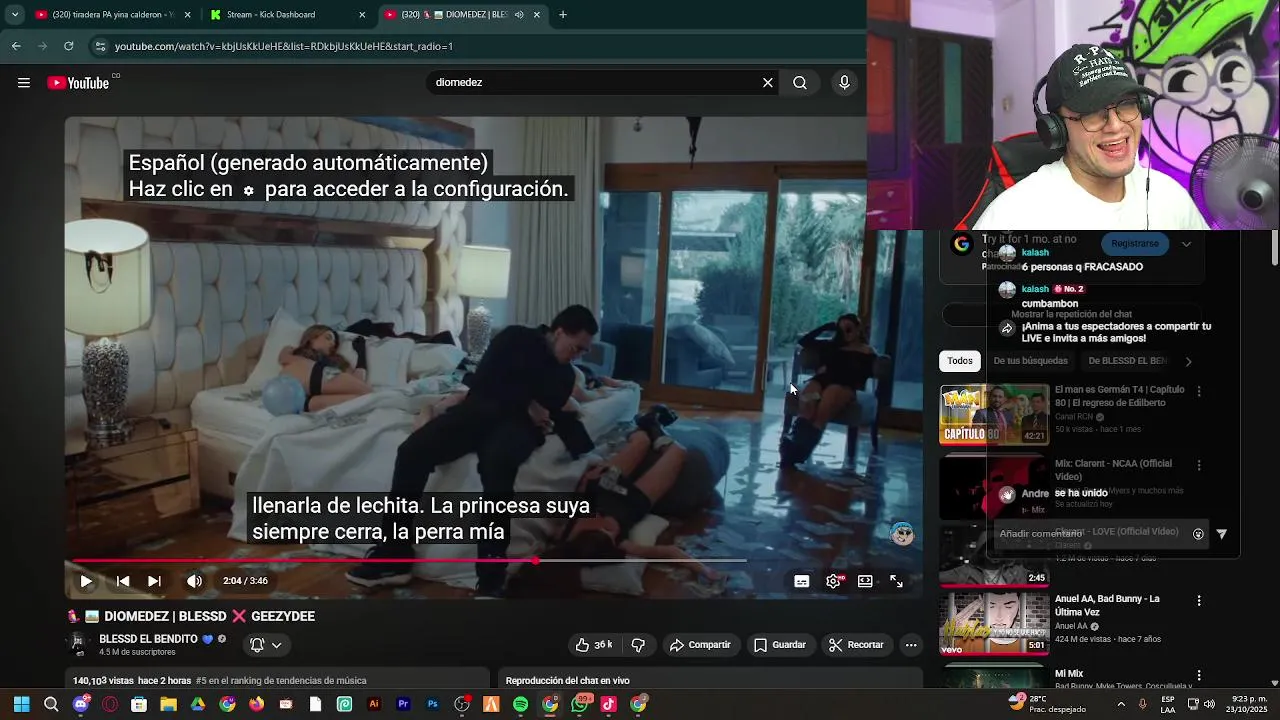This screenshot has width=1280, height=720.
Task: Mute audio on the DIOMEDEZ tab
Action: (519, 15)
